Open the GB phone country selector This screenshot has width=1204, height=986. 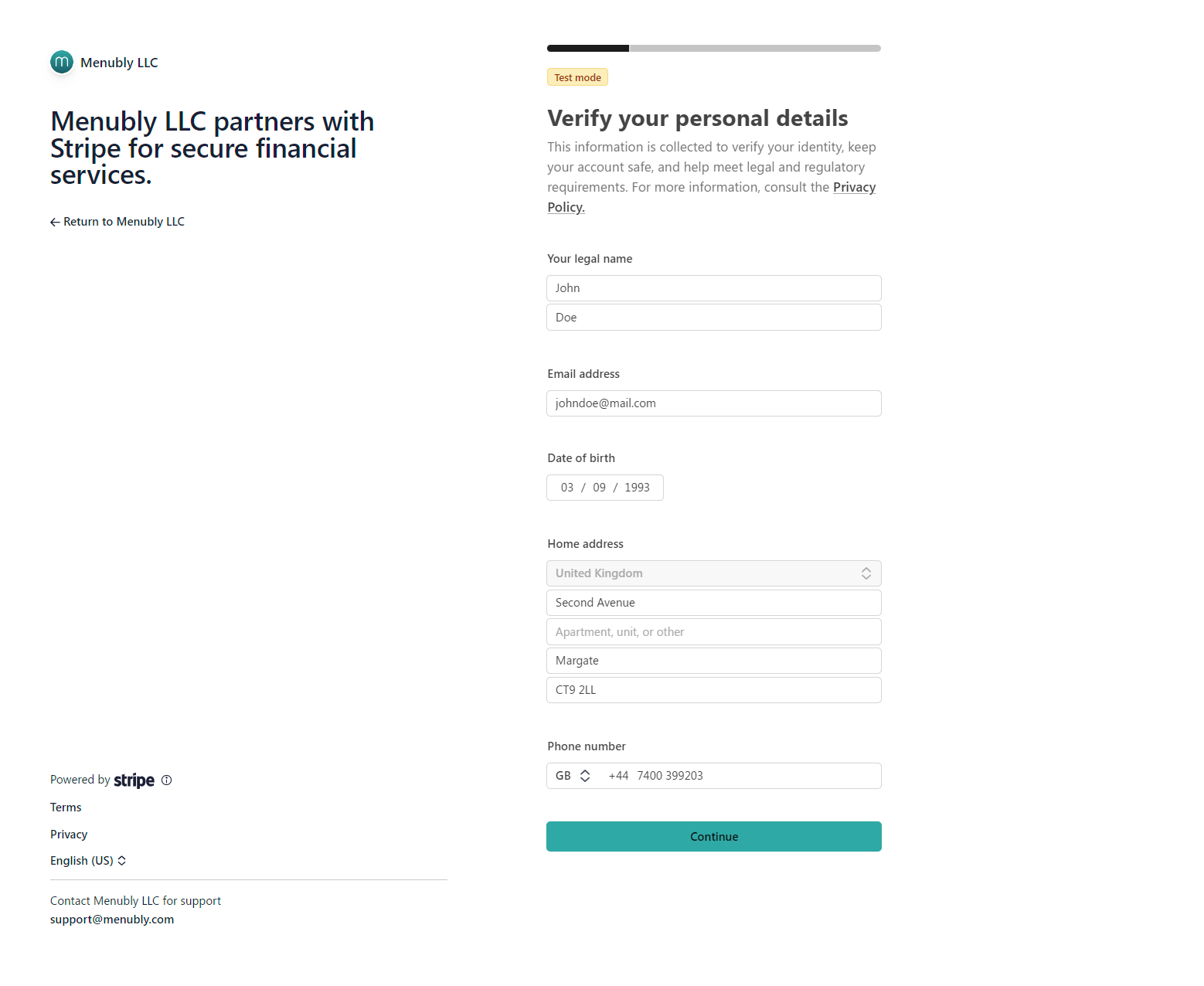pyautogui.click(x=573, y=776)
